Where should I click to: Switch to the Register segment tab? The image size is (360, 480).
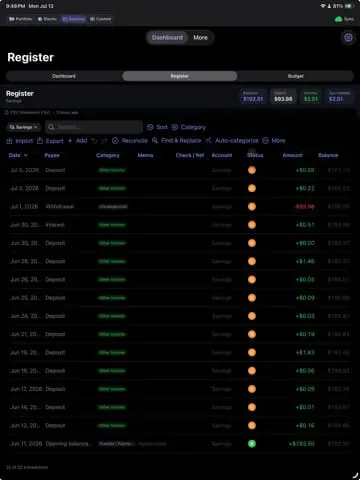(x=180, y=76)
